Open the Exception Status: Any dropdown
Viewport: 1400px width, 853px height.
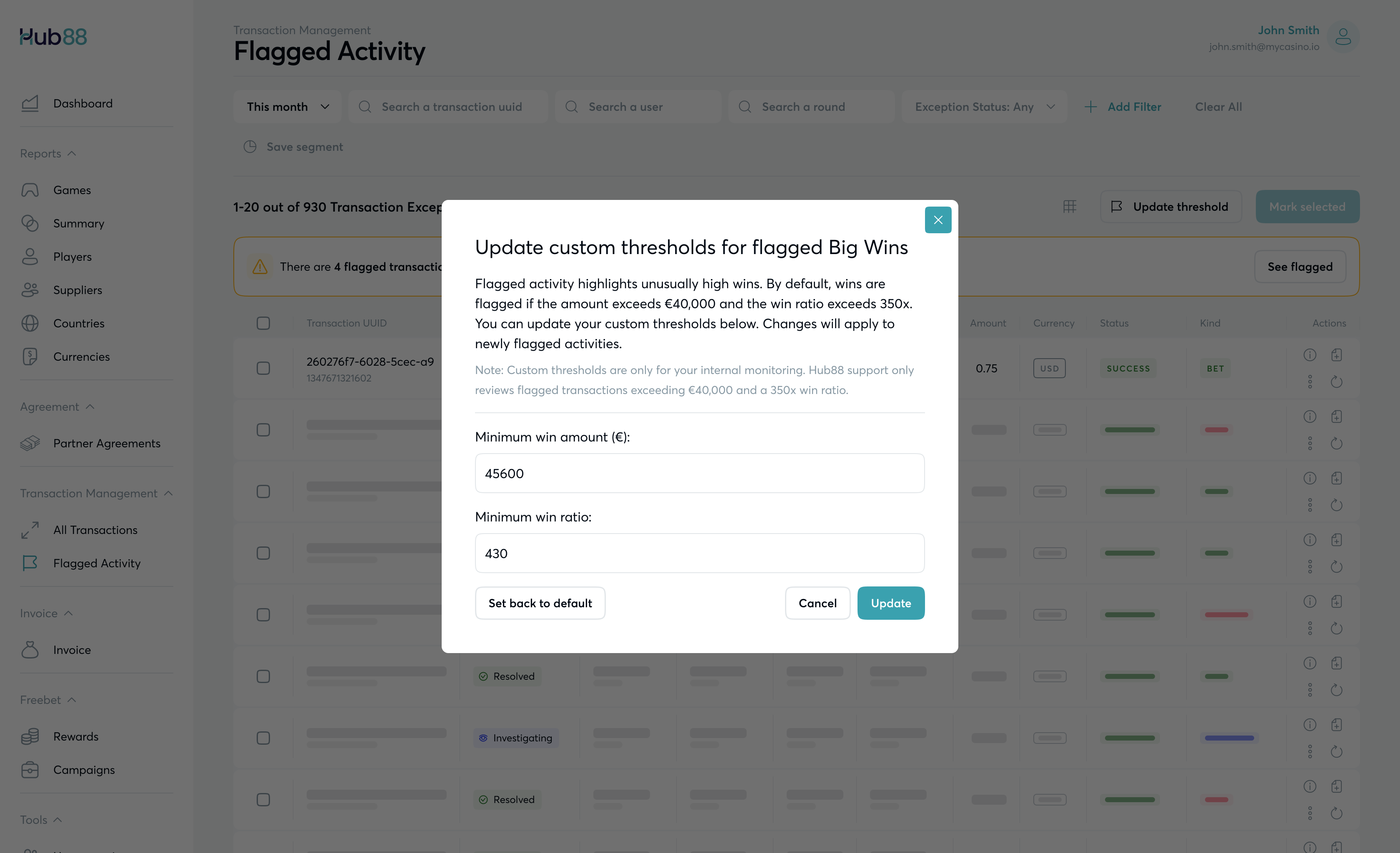984,107
